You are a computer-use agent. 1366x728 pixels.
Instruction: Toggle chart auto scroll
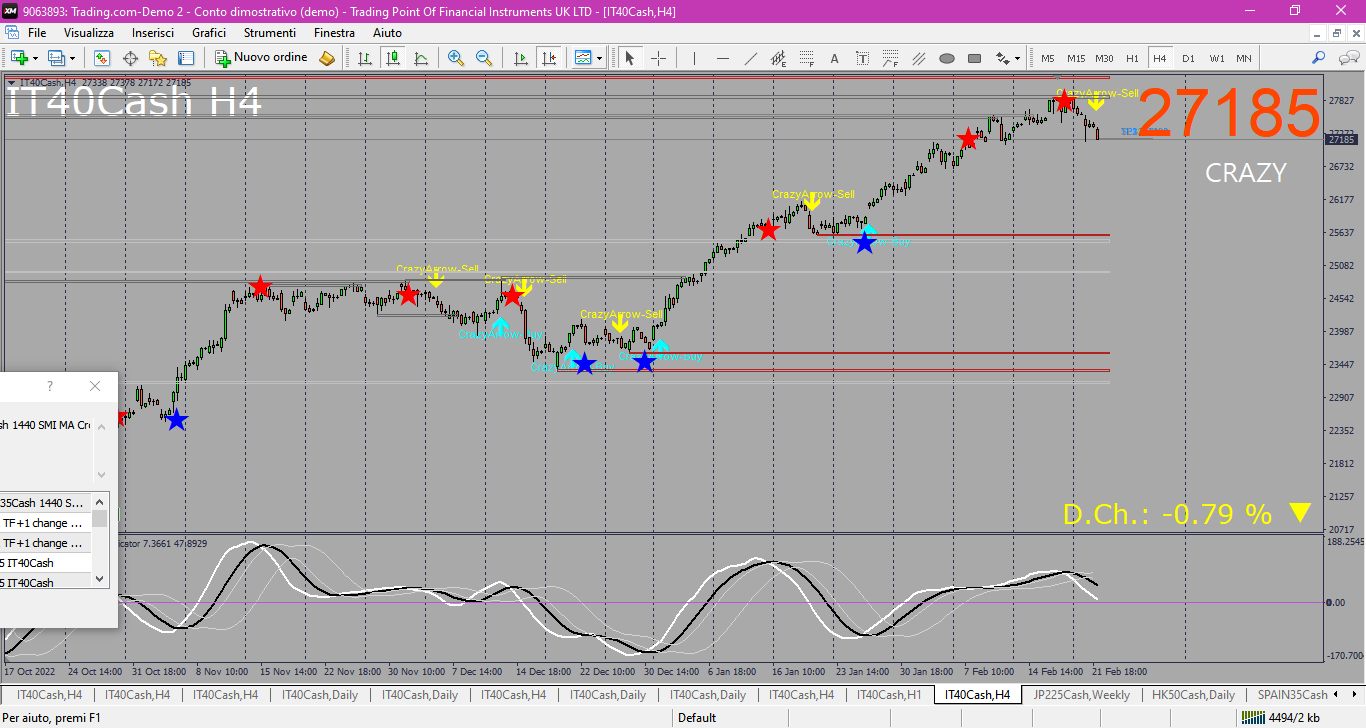coord(520,58)
